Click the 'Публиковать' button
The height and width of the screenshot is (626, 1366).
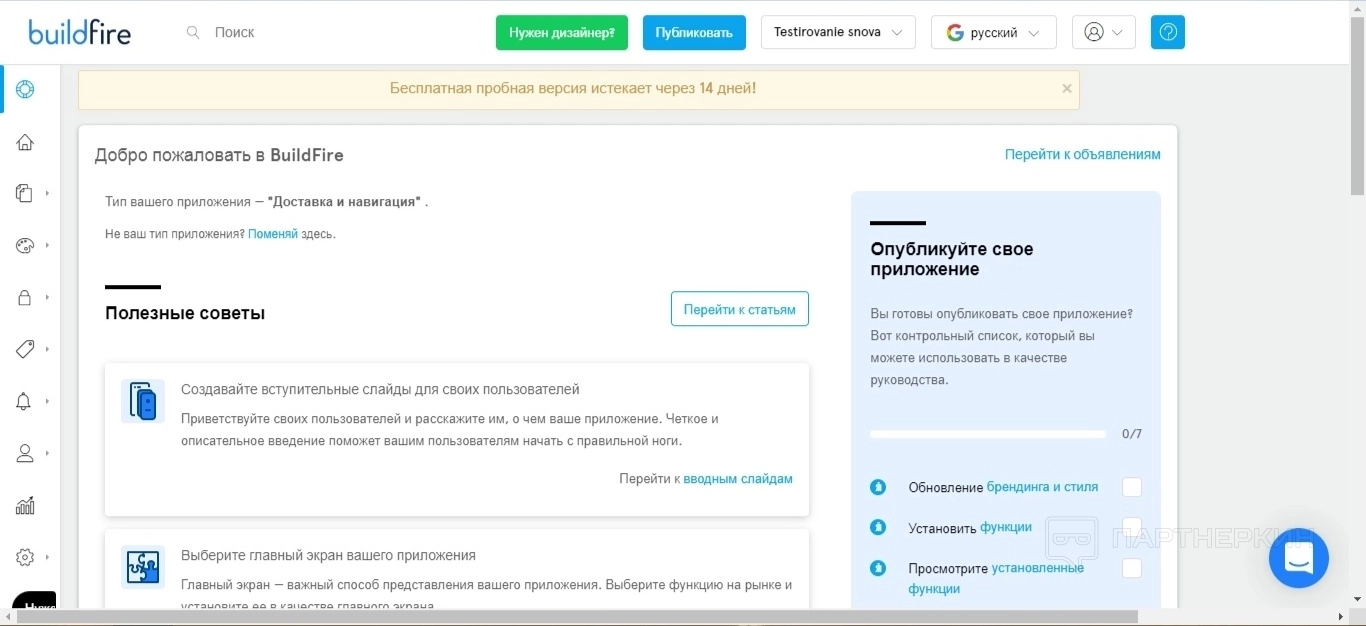click(x=694, y=32)
